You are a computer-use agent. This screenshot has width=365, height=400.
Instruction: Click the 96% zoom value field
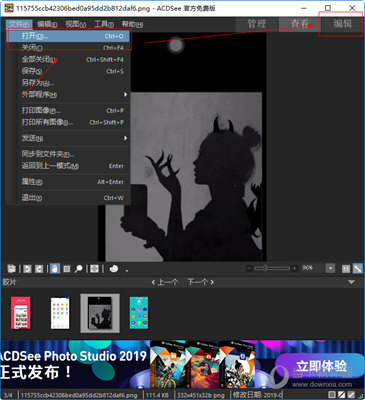[313, 268]
